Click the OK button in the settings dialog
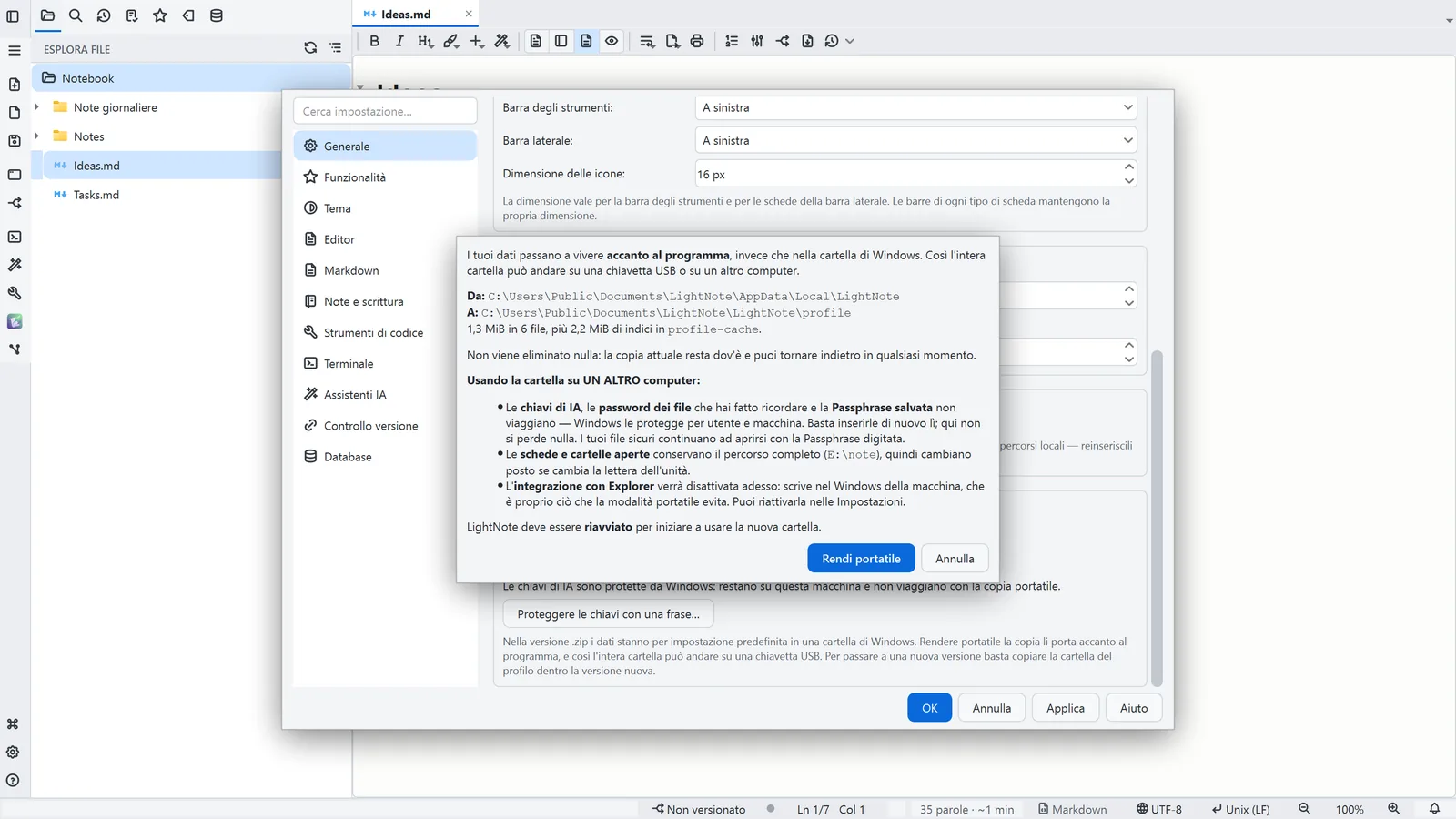1456x819 pixels. pyautogui.click(x=929, y=708)
